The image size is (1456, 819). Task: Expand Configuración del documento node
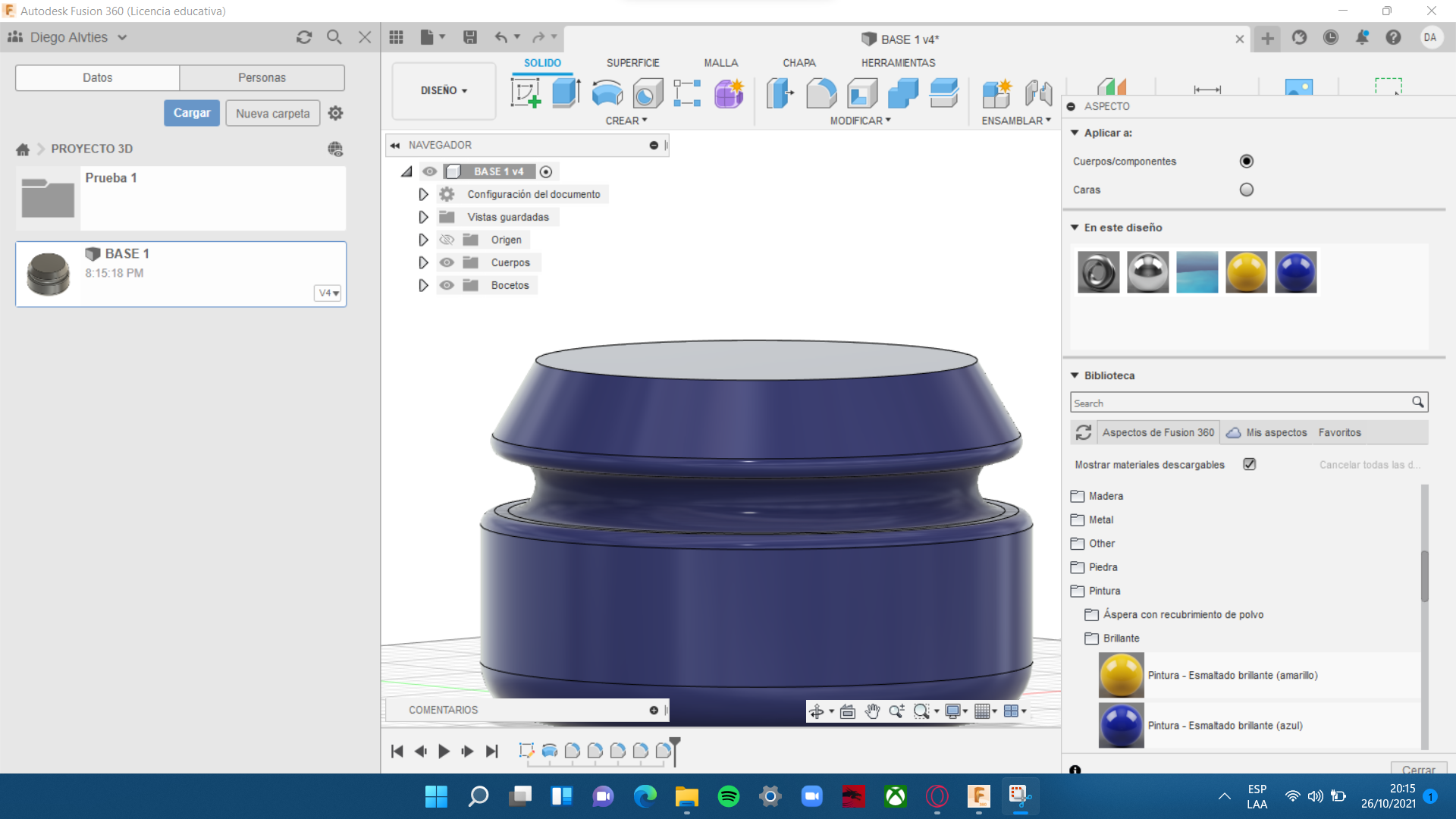point(423,194)
